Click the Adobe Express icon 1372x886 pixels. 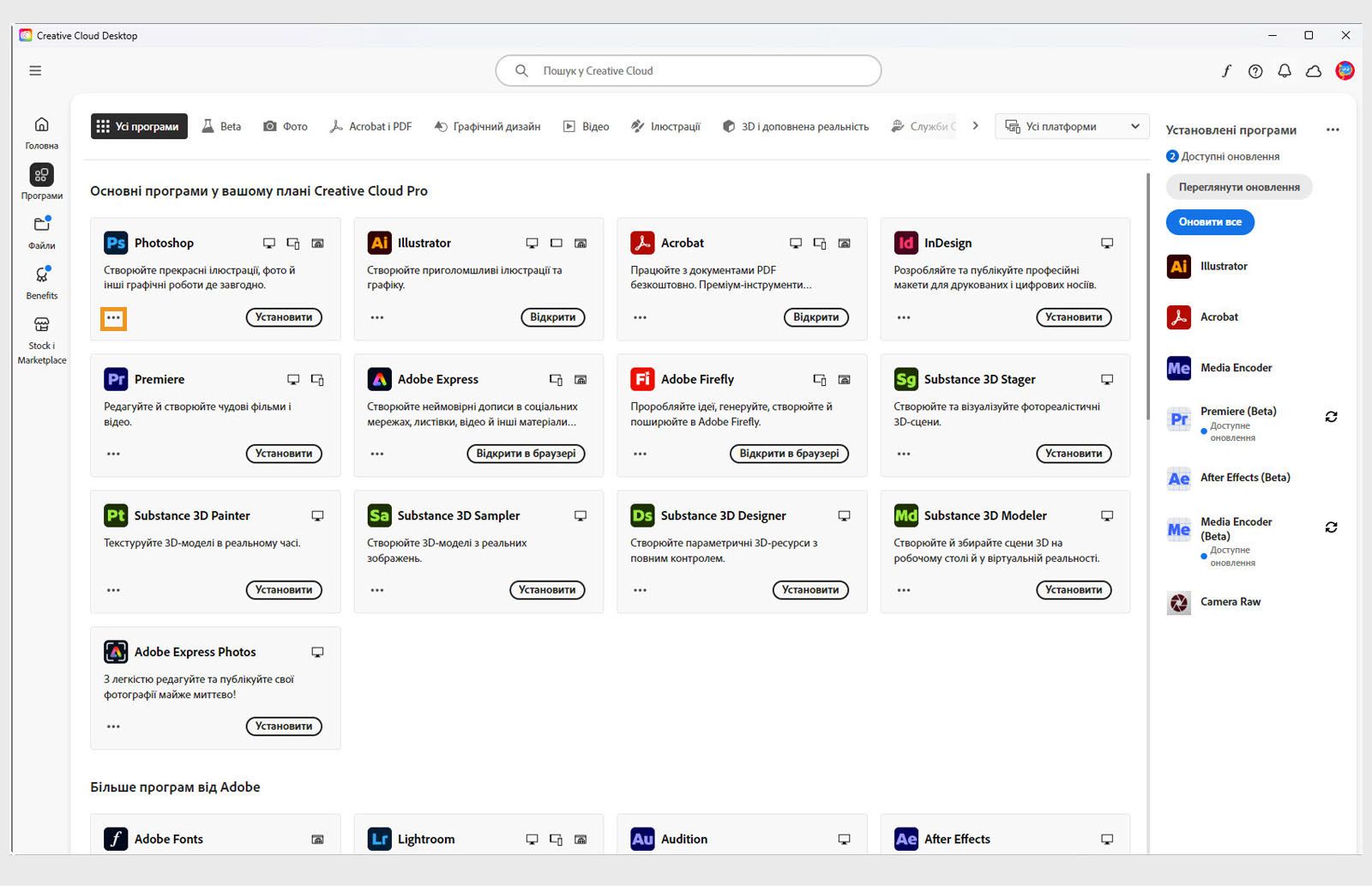coord(379,379)
